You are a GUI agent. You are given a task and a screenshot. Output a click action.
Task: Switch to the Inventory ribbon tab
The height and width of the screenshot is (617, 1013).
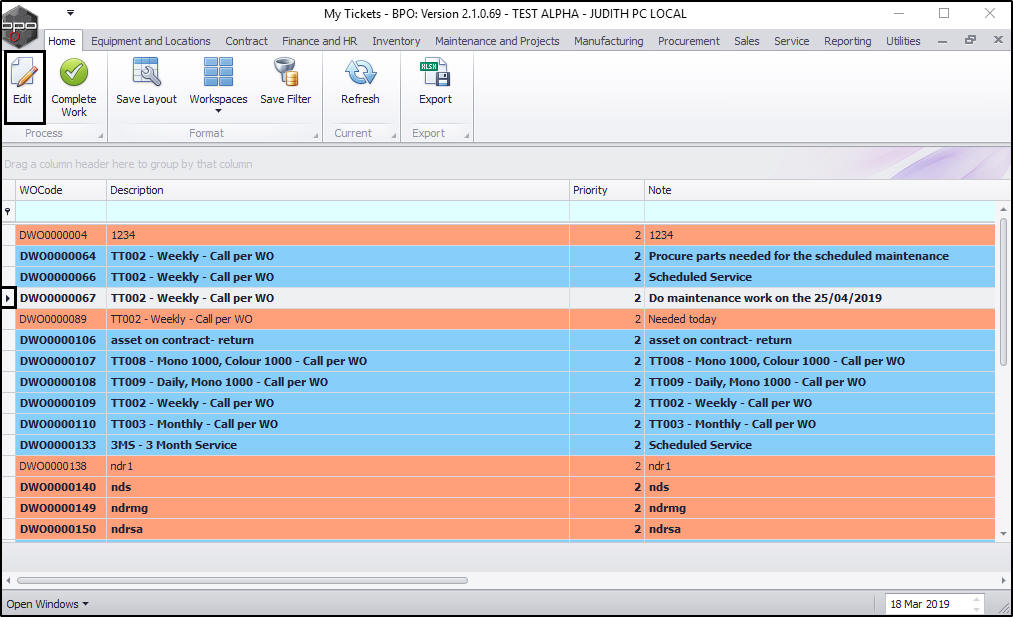[x=396, y=41]
